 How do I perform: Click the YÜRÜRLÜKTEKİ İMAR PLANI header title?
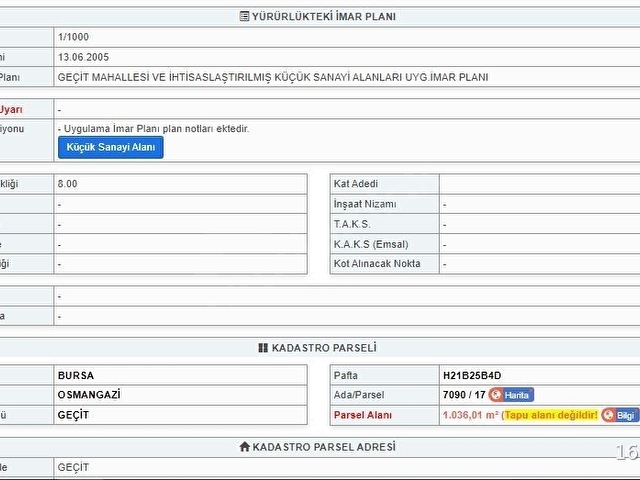(324, 17)
